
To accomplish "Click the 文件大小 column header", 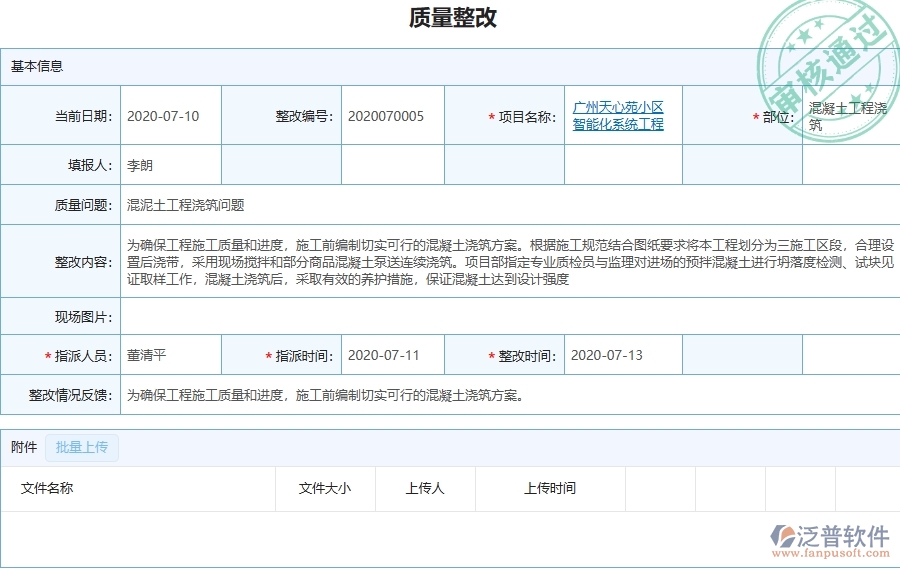I will (x=325, y=489).
